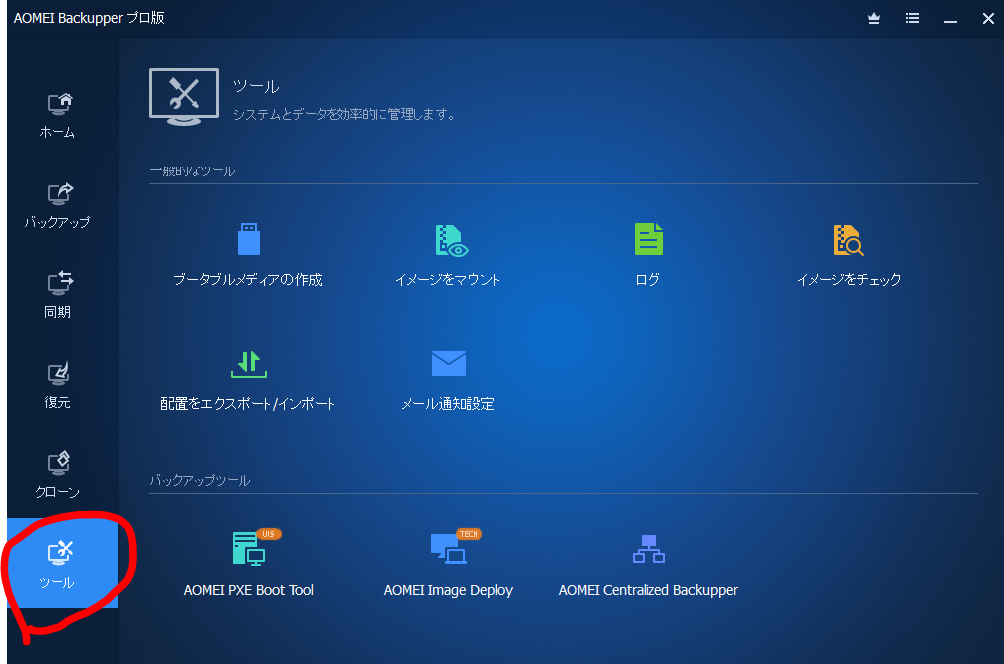The image size is (1004, 664).
Task: Click the 配置をエクスポート/インポート label
Action: tap(248, 403)
